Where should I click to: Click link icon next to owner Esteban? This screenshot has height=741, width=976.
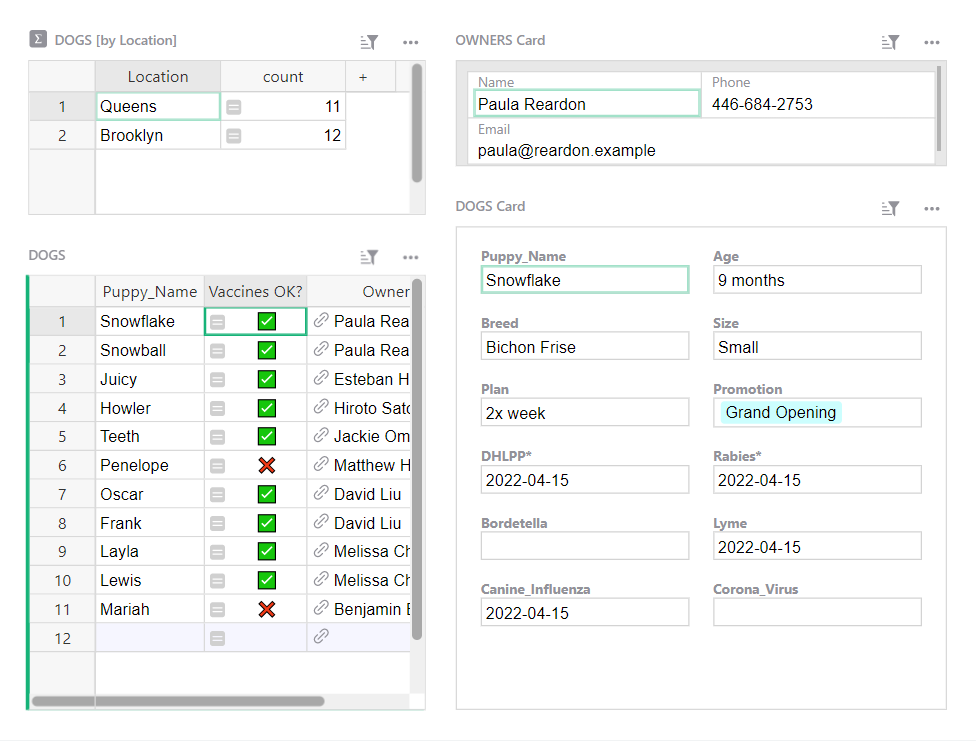[x=321, y=379]
